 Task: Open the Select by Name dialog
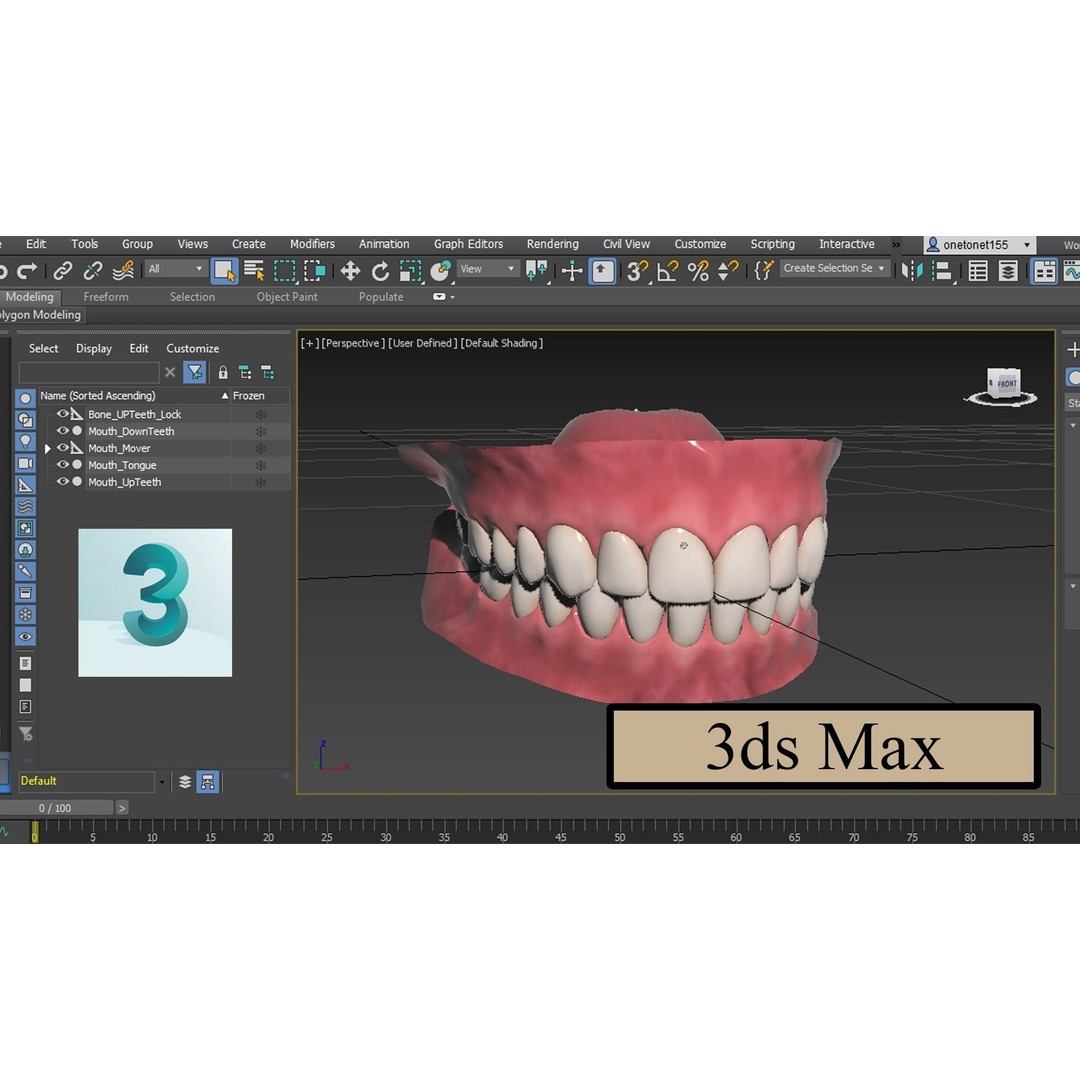(254, 271)
